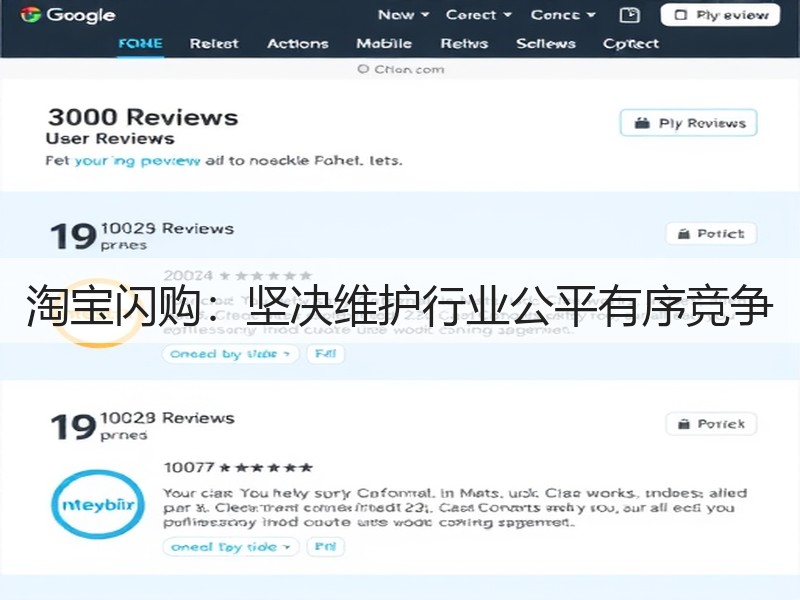Click the bag icon in Potiek button

683,424
